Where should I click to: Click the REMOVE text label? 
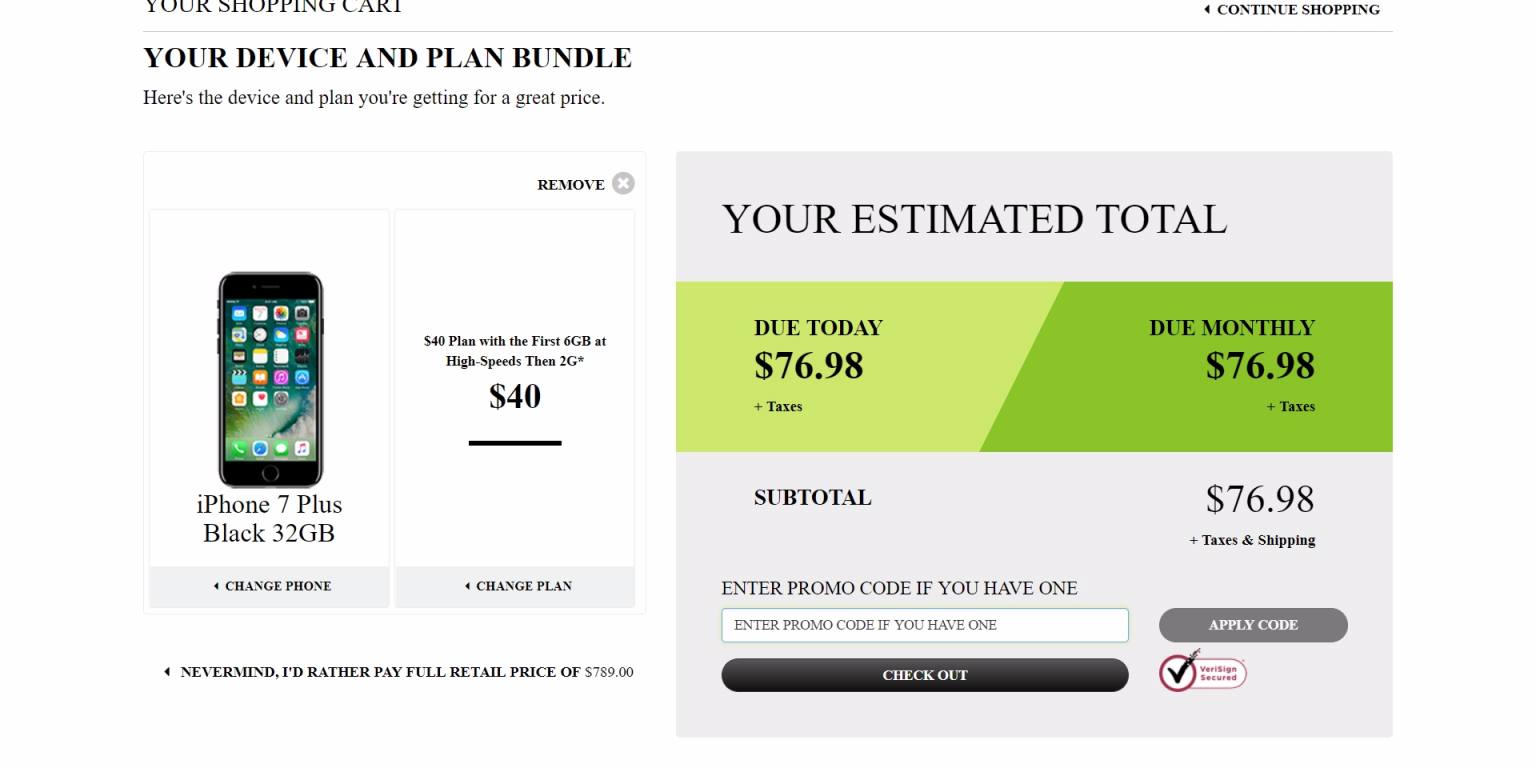pyautogui.click(x=570, y=185)
